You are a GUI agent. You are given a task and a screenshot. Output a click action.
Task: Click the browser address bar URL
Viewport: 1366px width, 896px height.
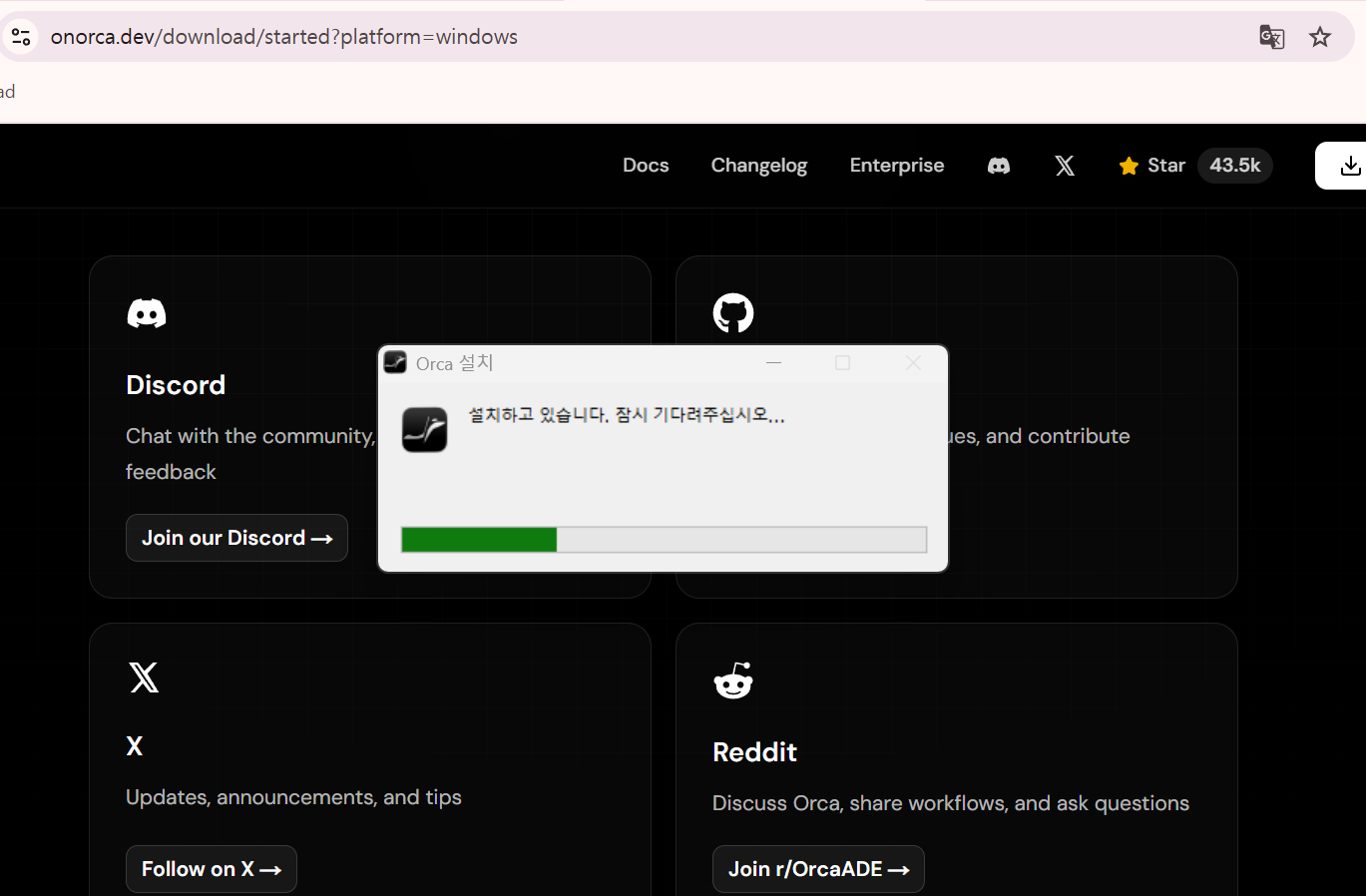pos(284,37)
